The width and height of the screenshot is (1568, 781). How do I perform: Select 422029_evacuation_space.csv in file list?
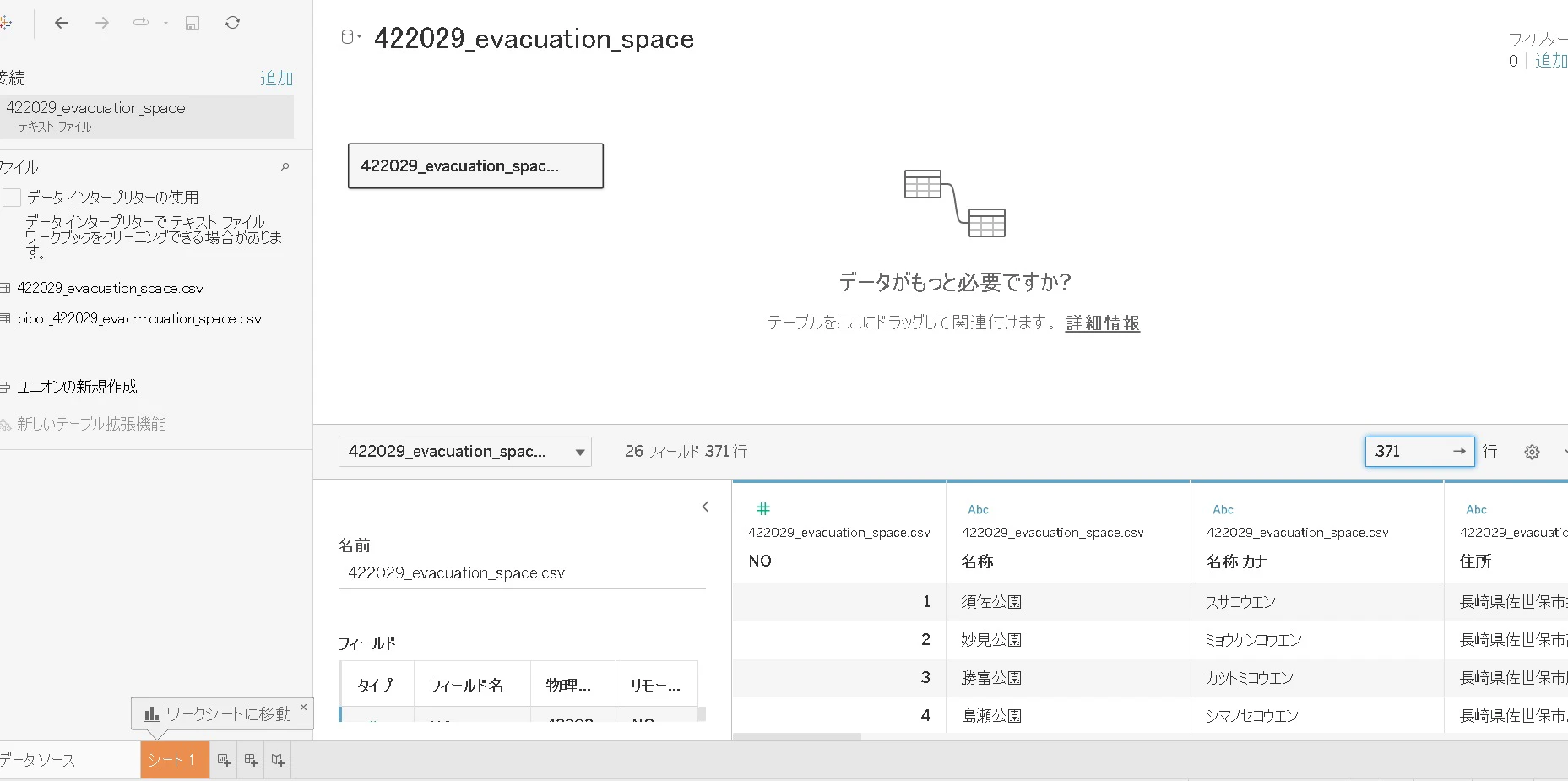click(110, 288)
